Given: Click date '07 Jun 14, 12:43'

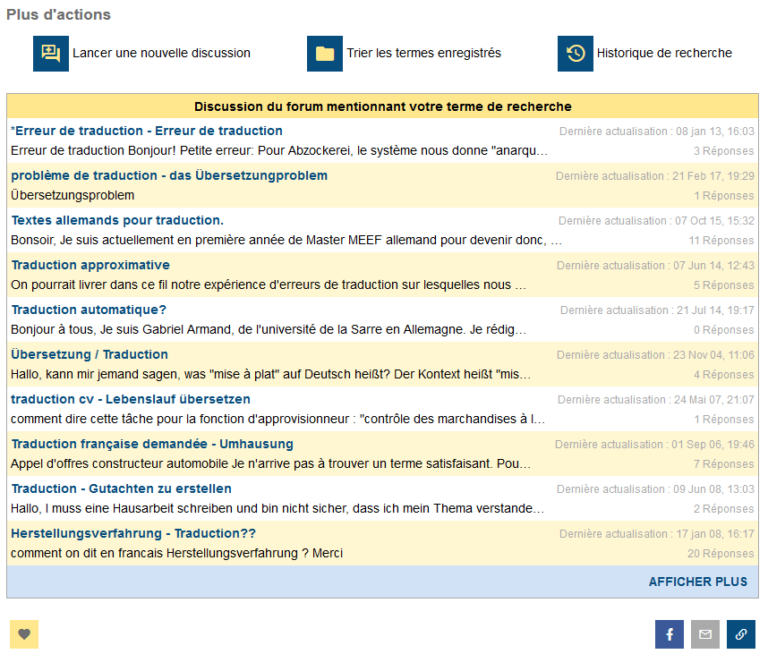Looking at the screenshot, I should point(714,265).
